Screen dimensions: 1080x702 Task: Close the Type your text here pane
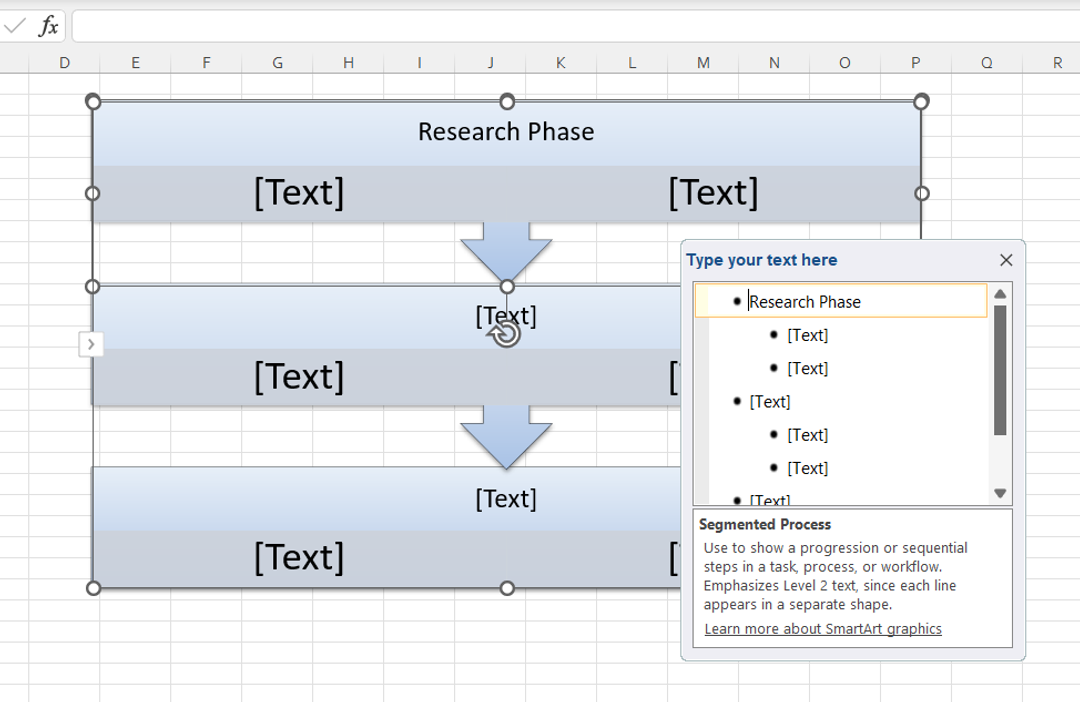[1006, 260]
